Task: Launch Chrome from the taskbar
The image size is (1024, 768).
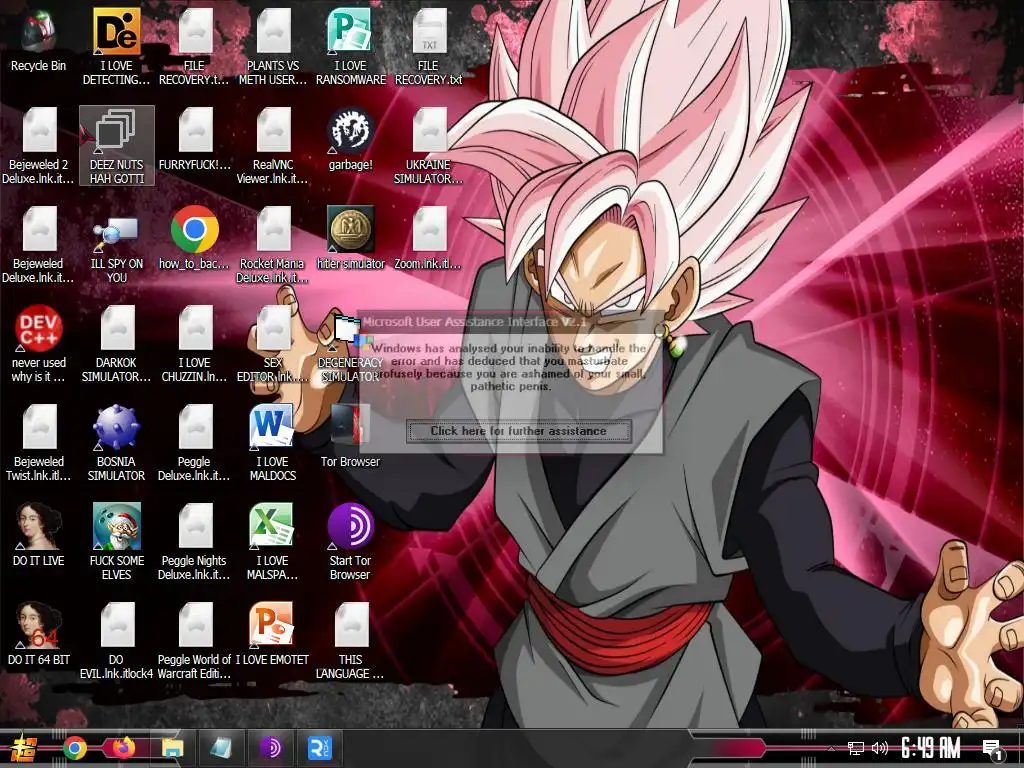Action: click(74, 748)
